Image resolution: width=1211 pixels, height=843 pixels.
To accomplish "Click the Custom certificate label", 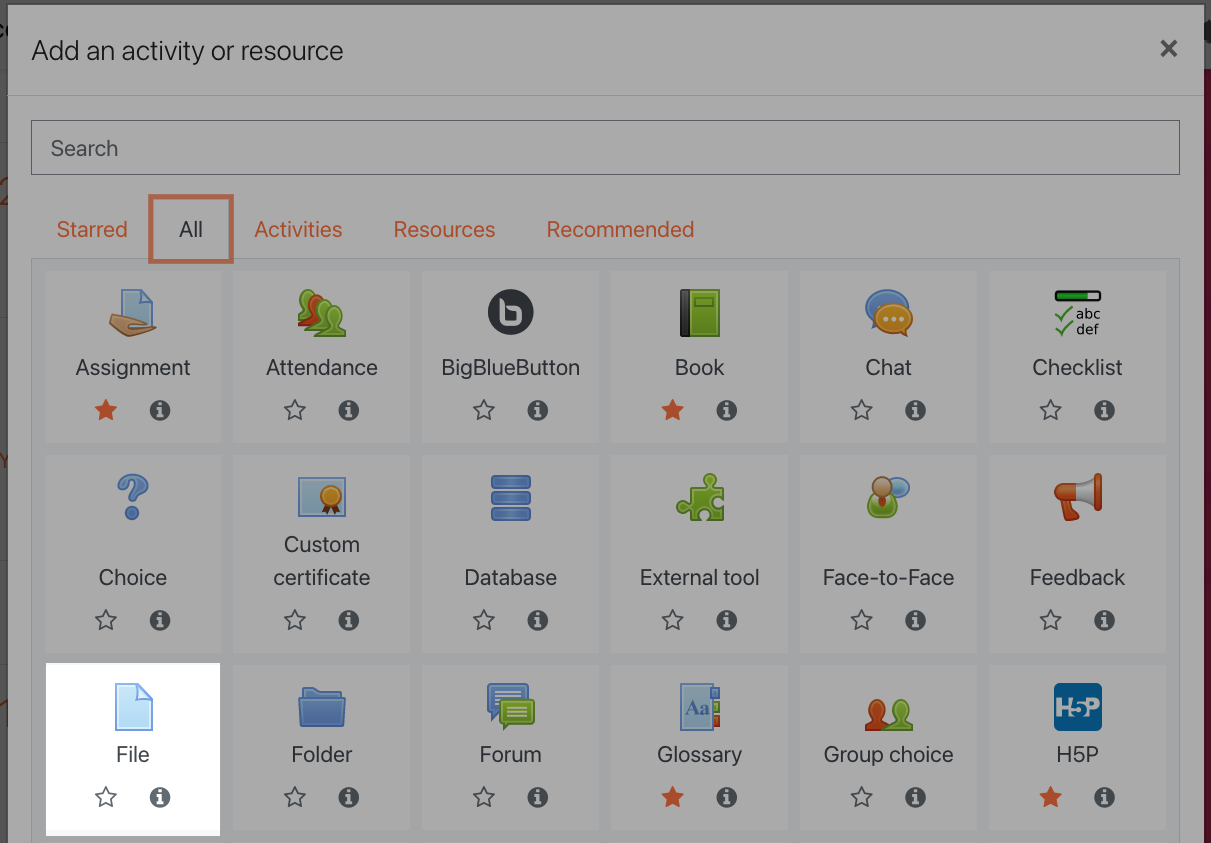I will (322, 561).
